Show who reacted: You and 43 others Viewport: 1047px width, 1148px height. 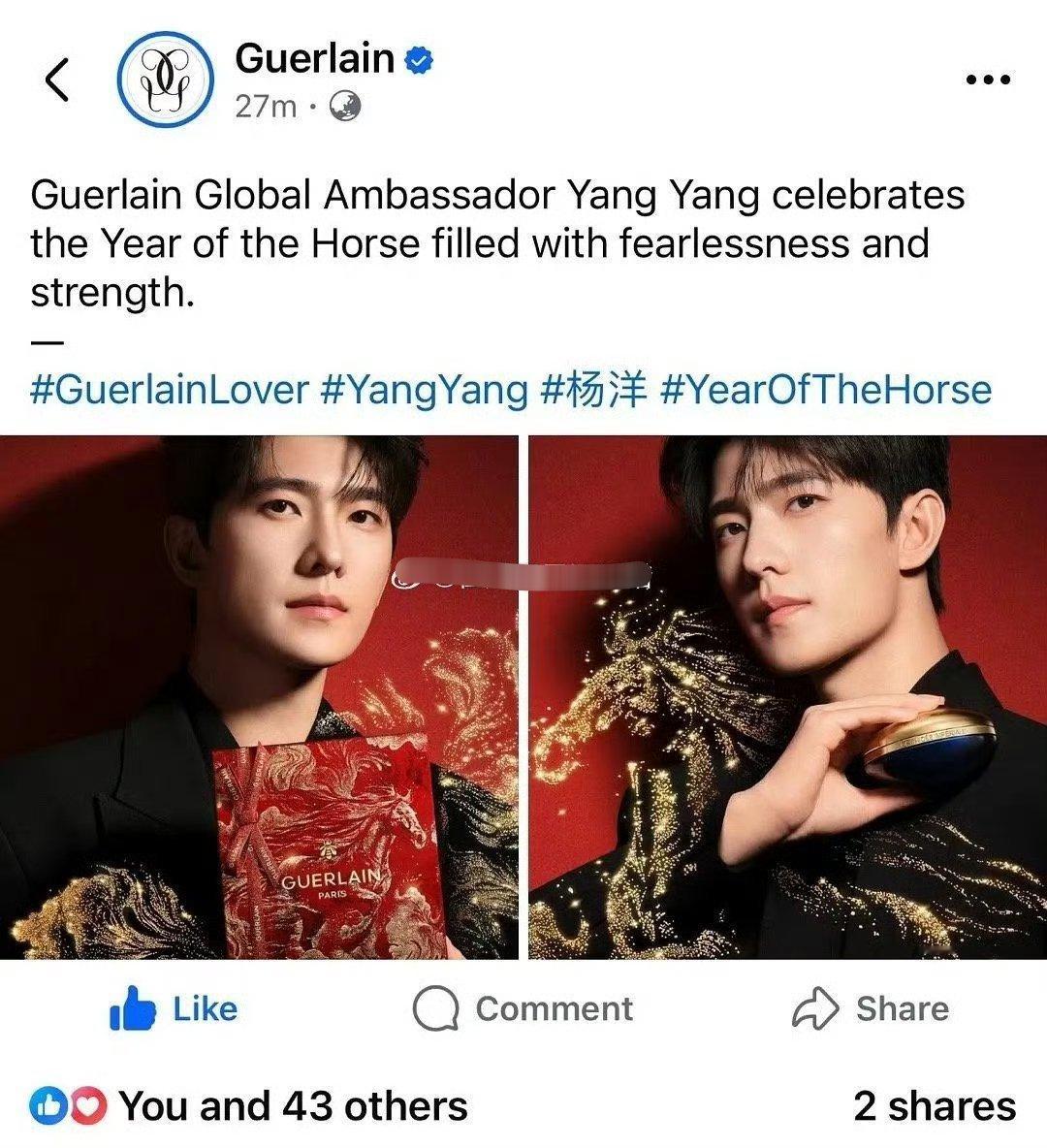coord(294,1106)
